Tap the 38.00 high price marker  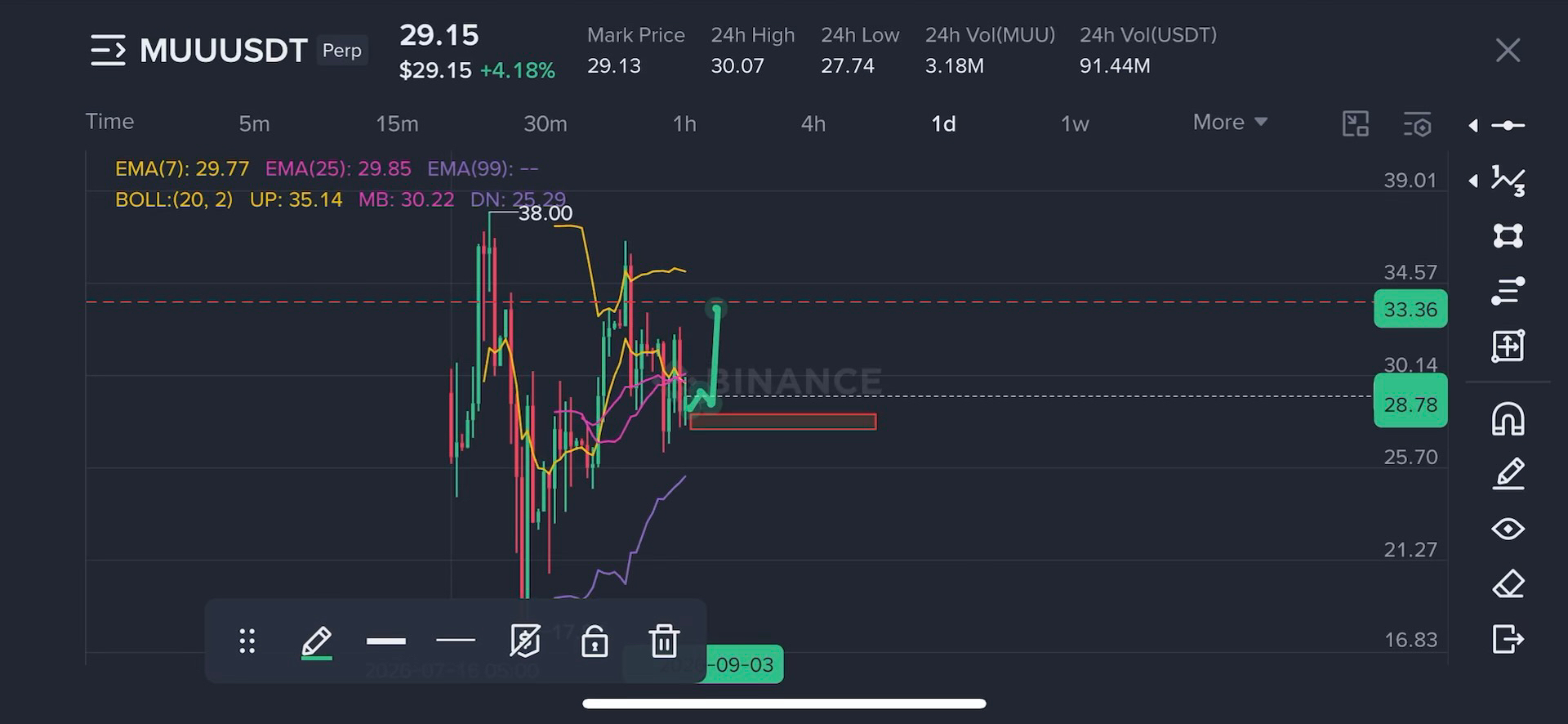click(545, 213)
